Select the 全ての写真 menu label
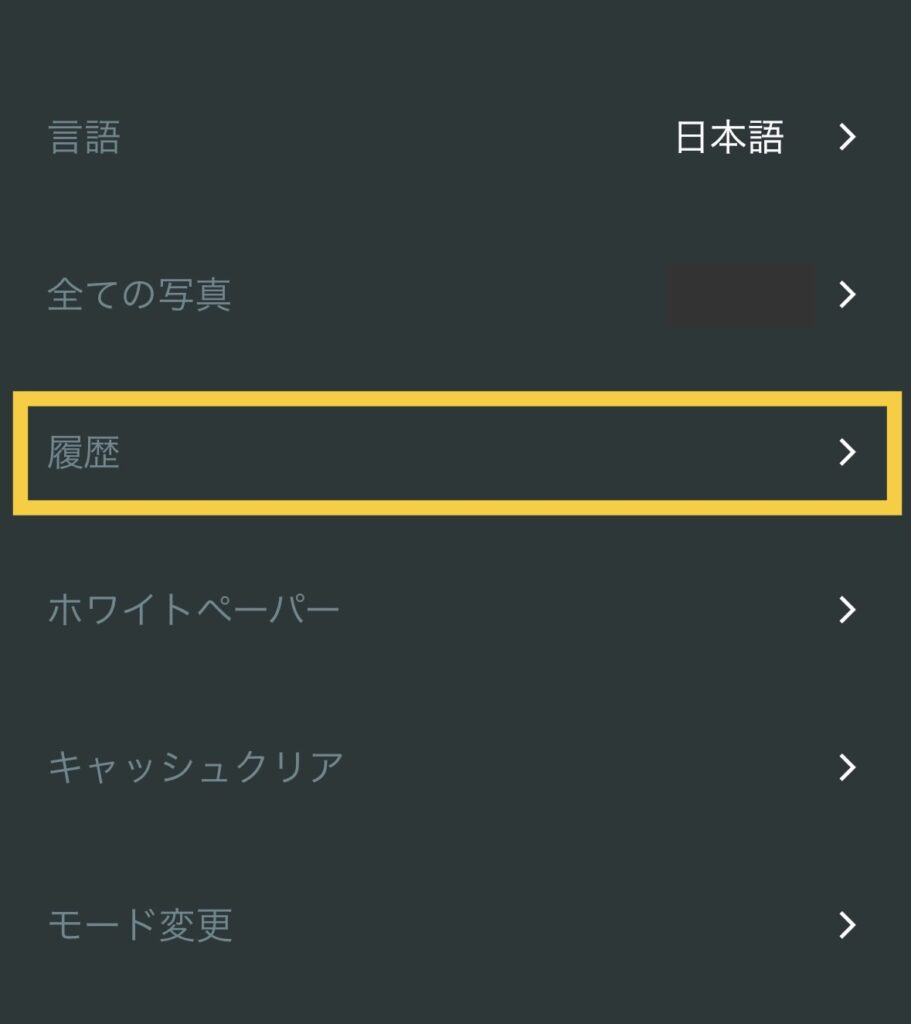Image resolution: width=911 pixels, height=1024 pixels. point(139,295)
